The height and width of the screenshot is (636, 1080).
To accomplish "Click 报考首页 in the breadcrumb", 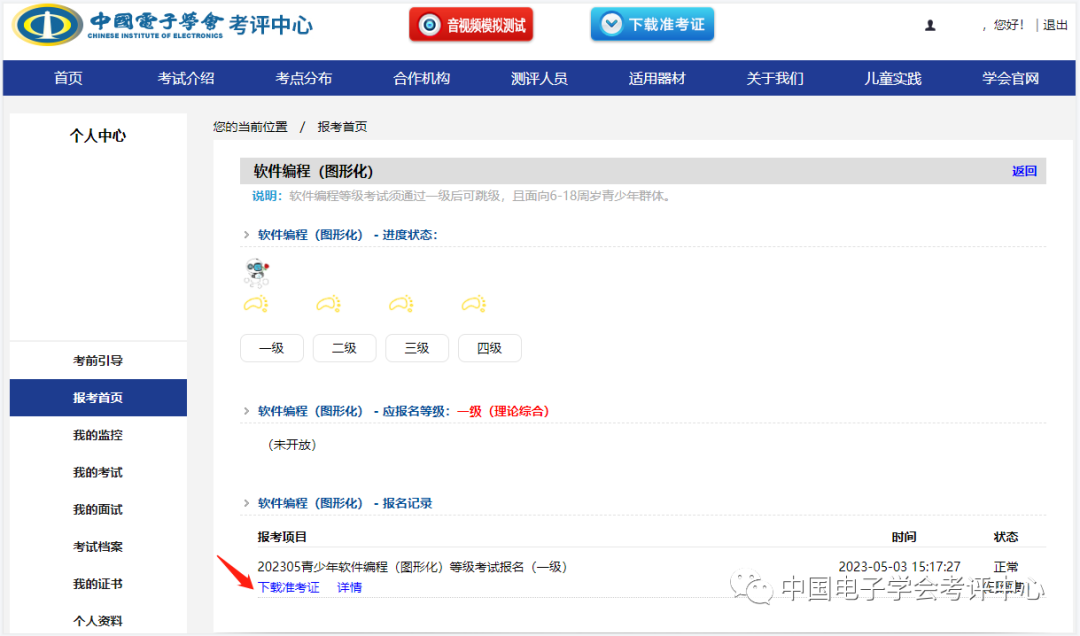I will pos(342,127).
